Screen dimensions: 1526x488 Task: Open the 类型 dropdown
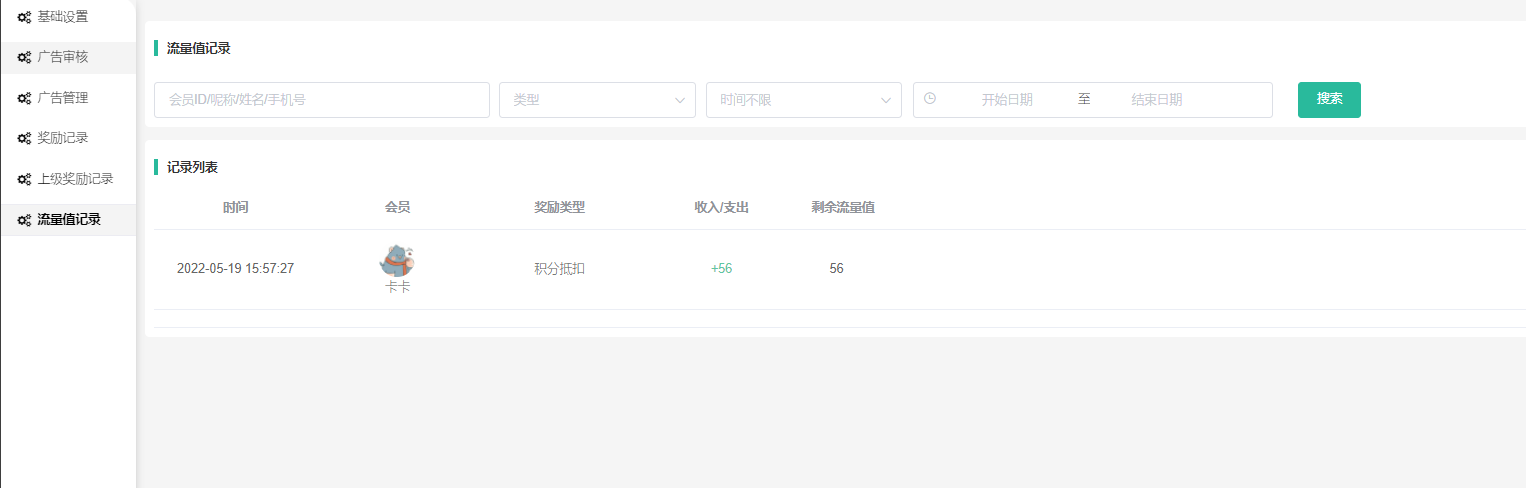[x=597, y=100]
